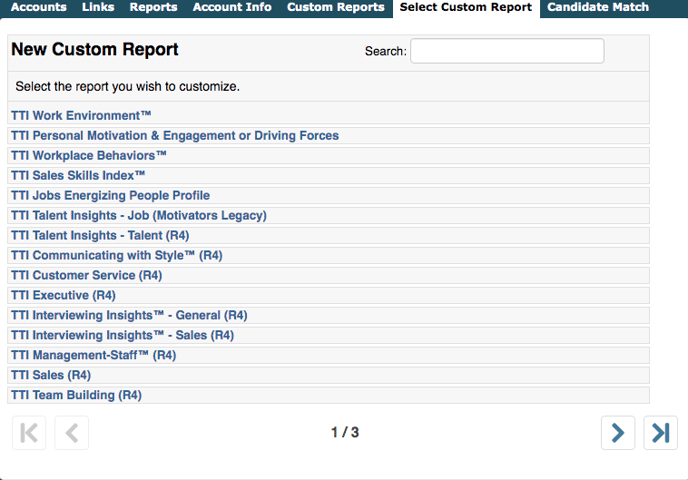Viewport: 688px width, 480px height.
Task: Switch to the Links tab
Action: [x=98, y=7]
